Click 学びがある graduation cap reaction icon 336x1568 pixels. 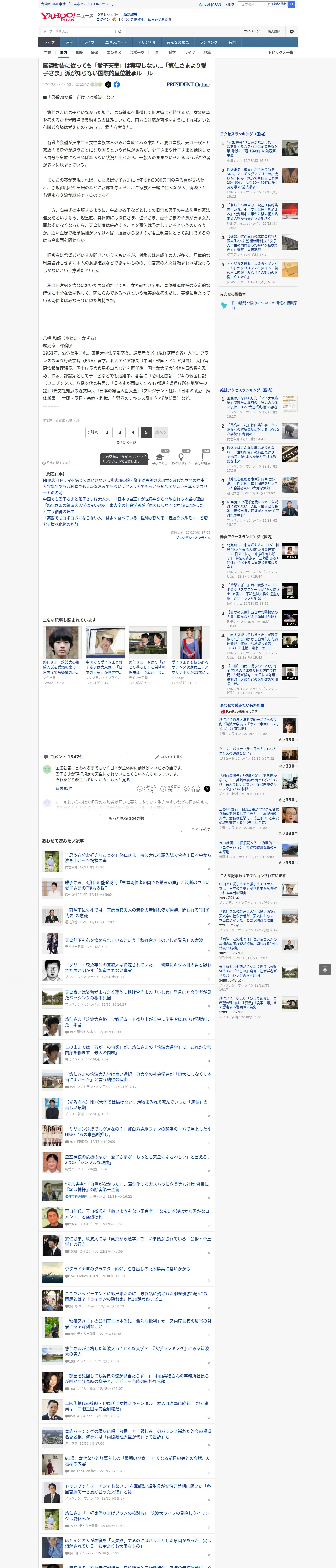pyautogui.click(x=160, y=457)
